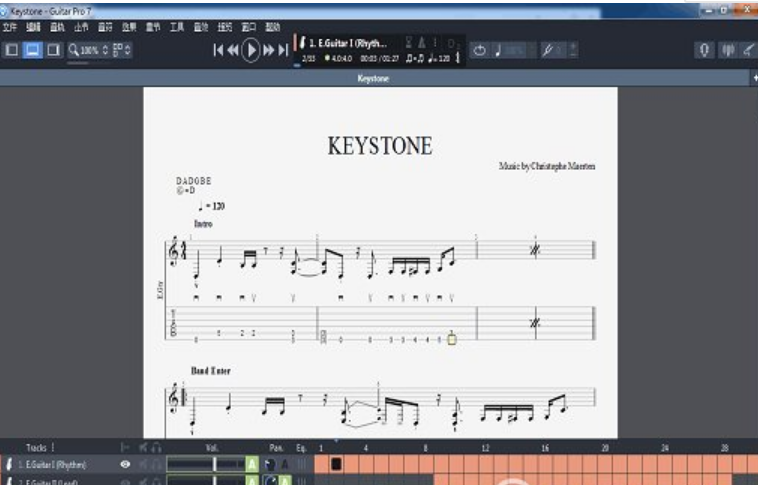The width and height of the screenshot is (758, 485).
Task: Enable loop playback button
Action: click(480, 50)
